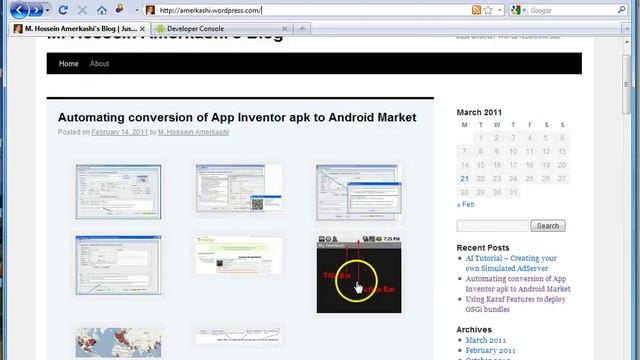640x360 pixels.
Task: Open the gallery thumbnail showing a QR code
Action: click(x=239, y=188)
